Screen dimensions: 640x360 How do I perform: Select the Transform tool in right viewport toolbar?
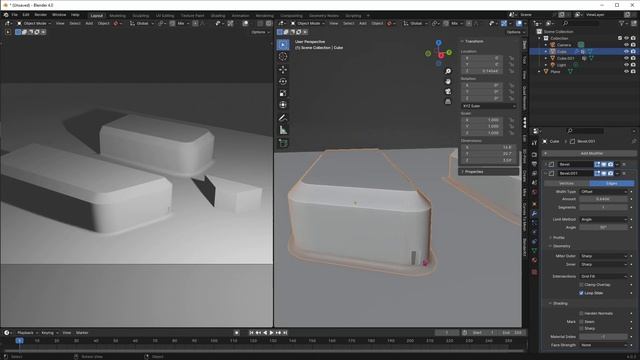click(282, 105)
